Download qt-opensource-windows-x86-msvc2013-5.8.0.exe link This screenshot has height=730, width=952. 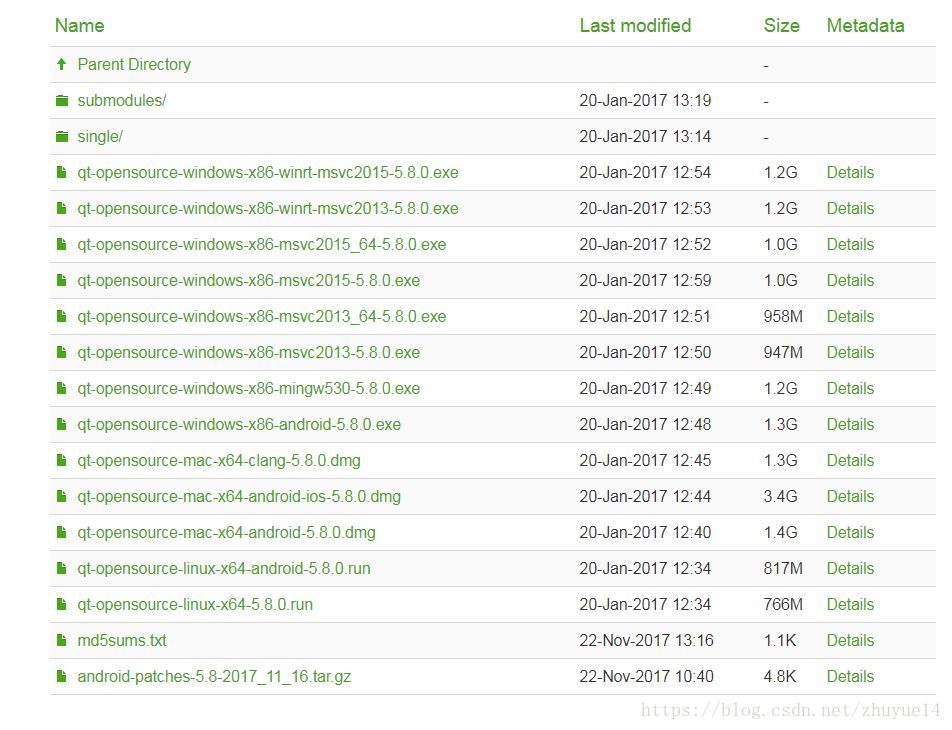(x=249, y=352)
